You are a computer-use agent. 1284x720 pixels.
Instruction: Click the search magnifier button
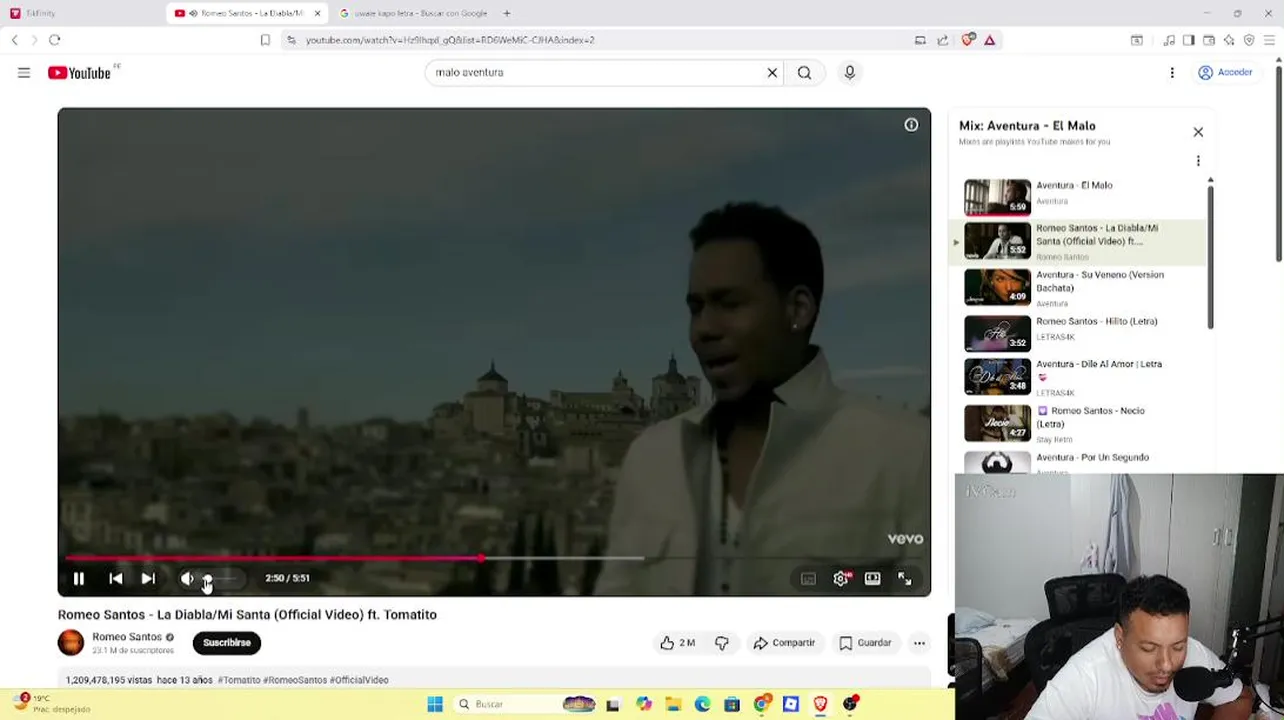click(804, 73)
